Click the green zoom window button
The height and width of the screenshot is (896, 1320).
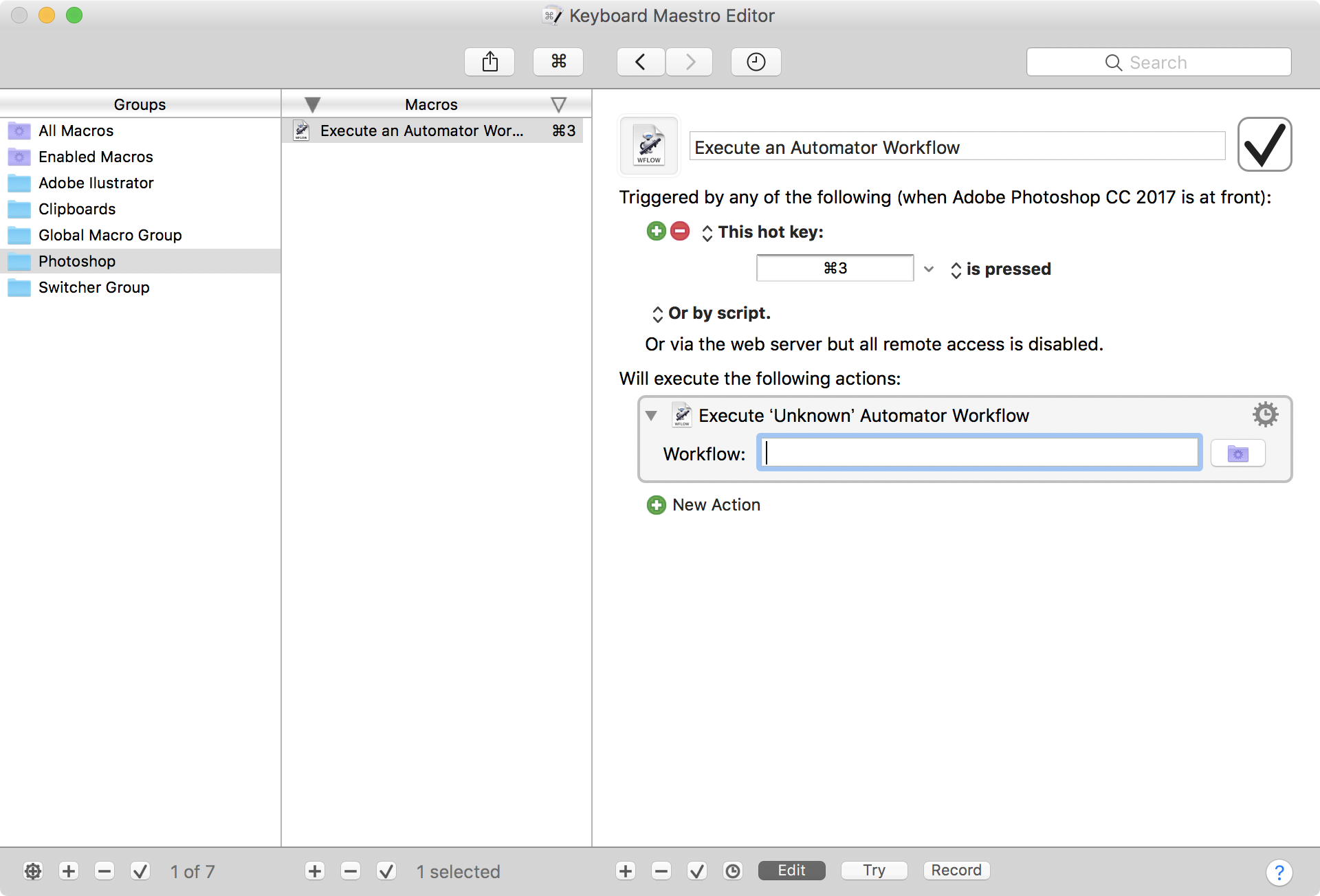[74, 15]
